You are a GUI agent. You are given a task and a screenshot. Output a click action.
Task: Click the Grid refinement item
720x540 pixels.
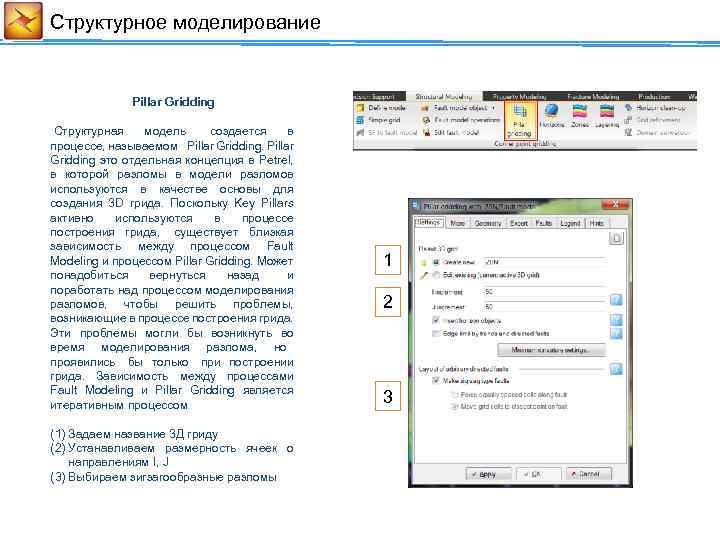[652, 120]
